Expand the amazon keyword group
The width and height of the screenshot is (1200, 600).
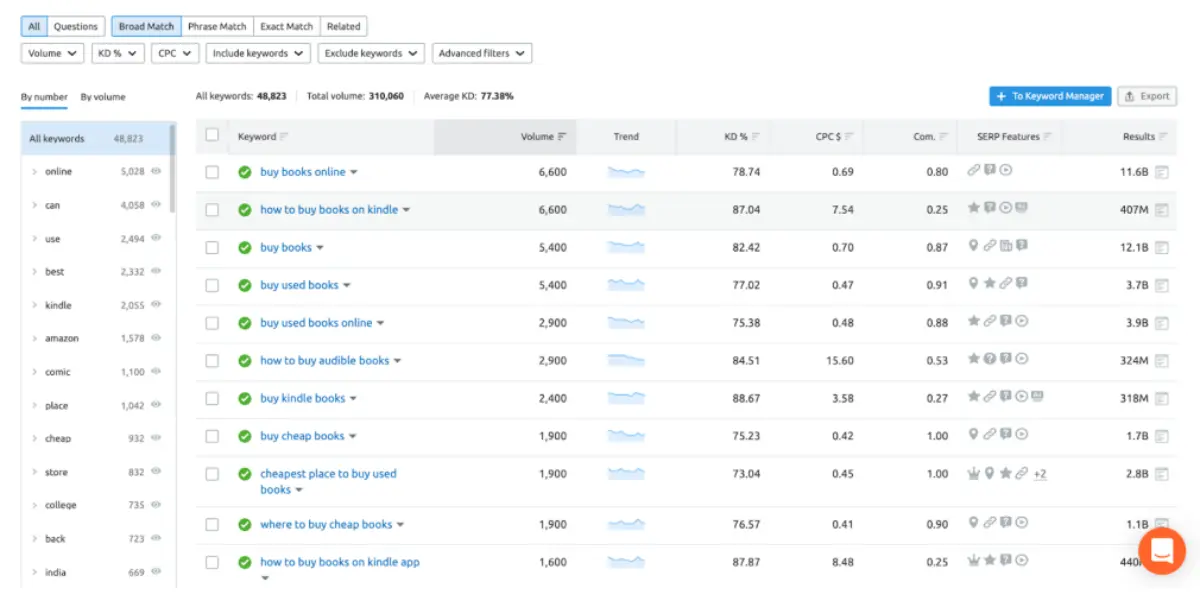click(35, 338)
